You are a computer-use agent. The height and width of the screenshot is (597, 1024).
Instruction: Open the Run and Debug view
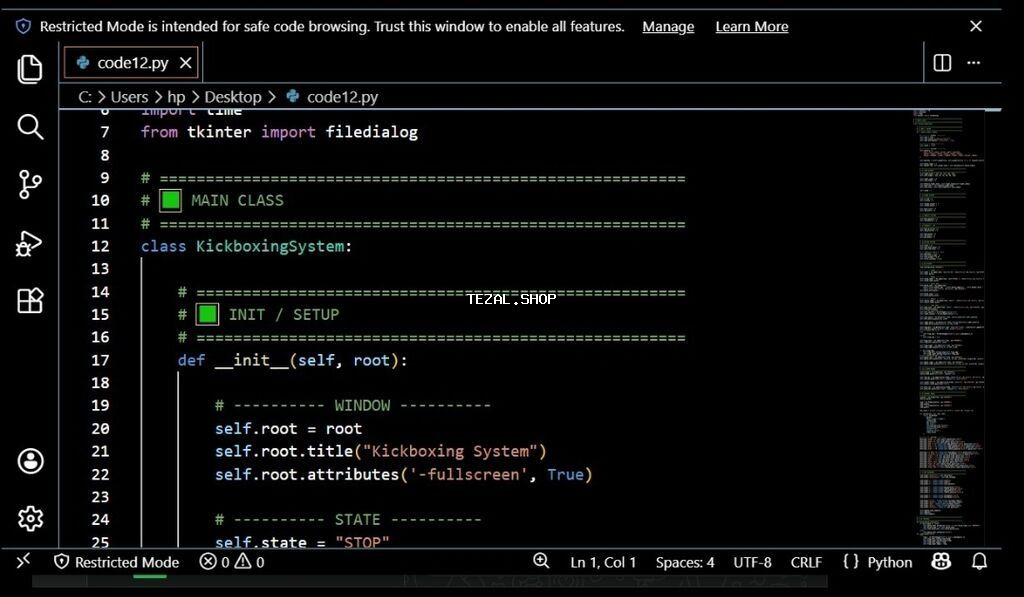pos(29,244)
